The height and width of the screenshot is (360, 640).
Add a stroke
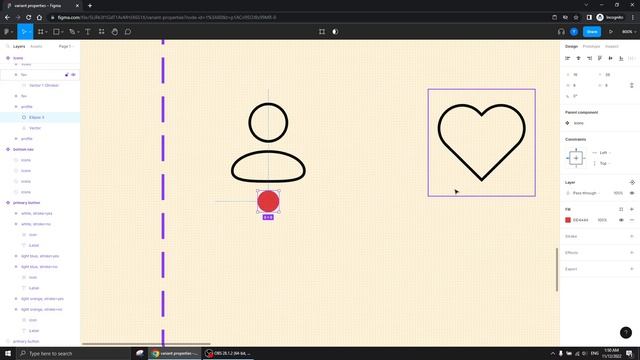coord(632,236)
